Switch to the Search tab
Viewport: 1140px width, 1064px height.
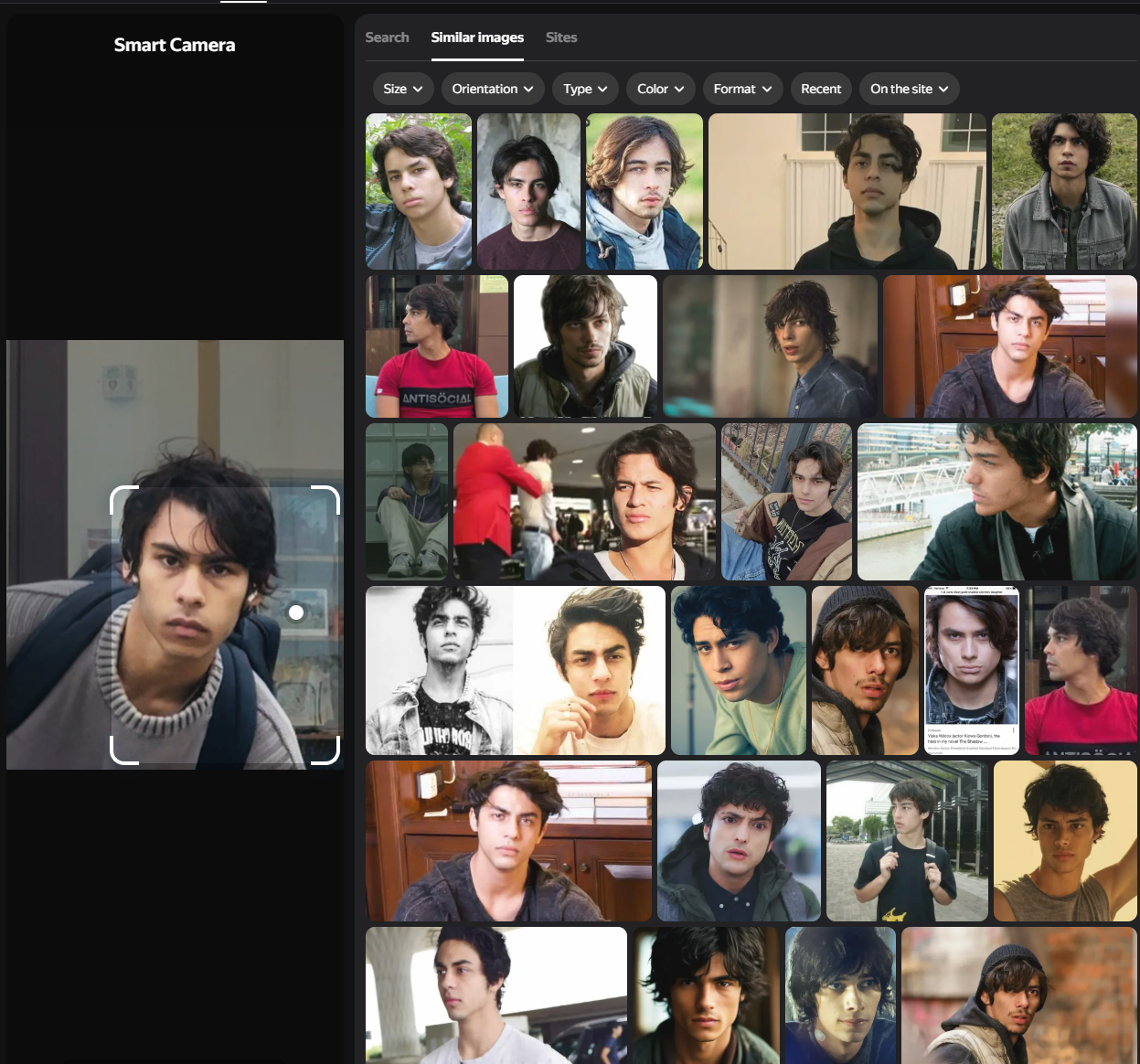tap(387, 37)
